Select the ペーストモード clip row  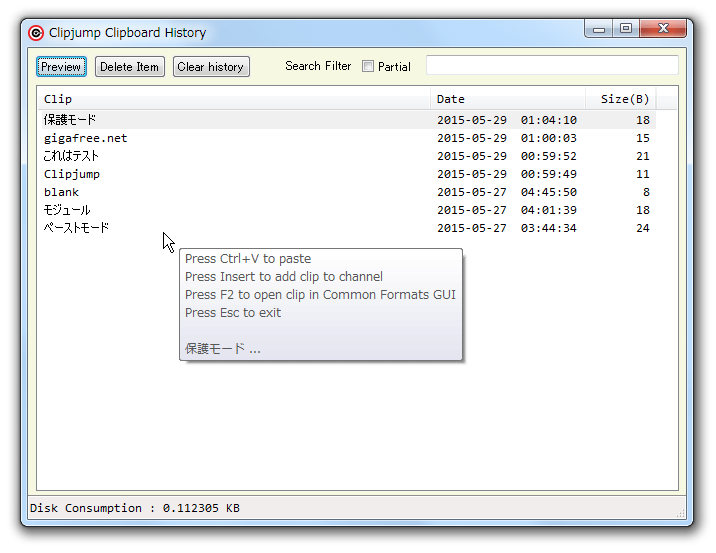tap(347, 228)
